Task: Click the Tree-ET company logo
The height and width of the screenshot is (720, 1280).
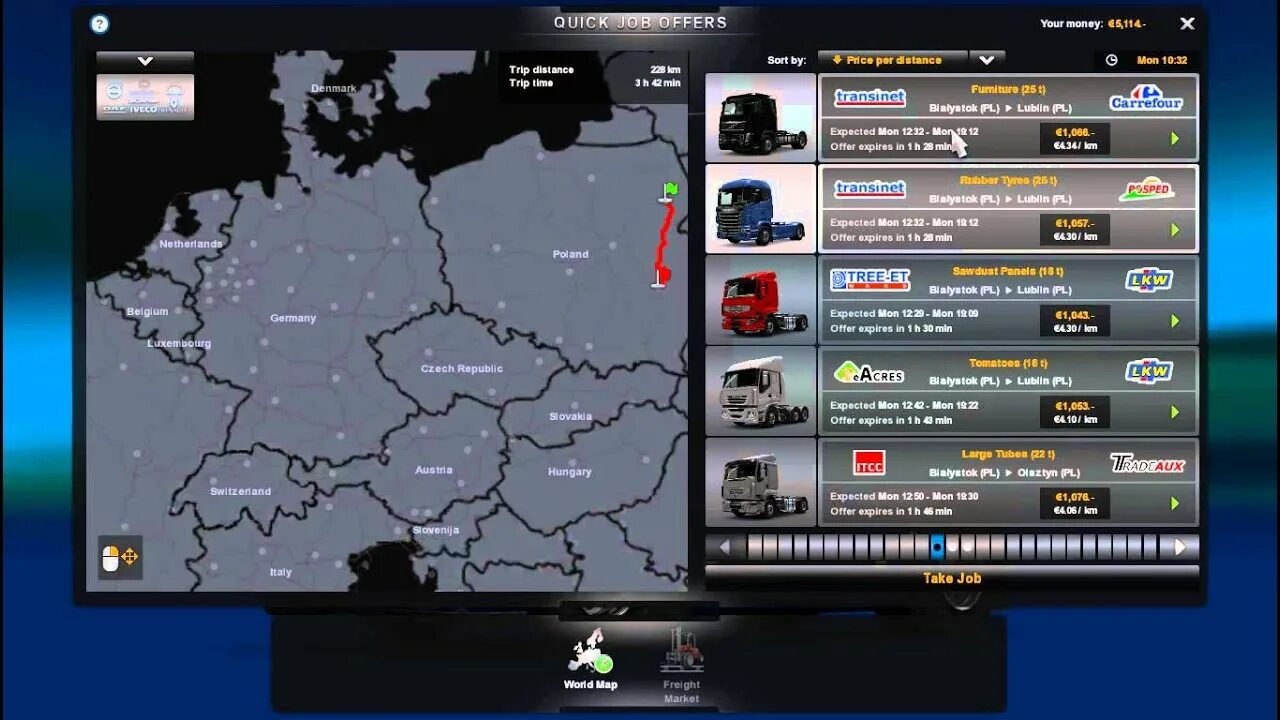Action: click(x=870, y=280)
